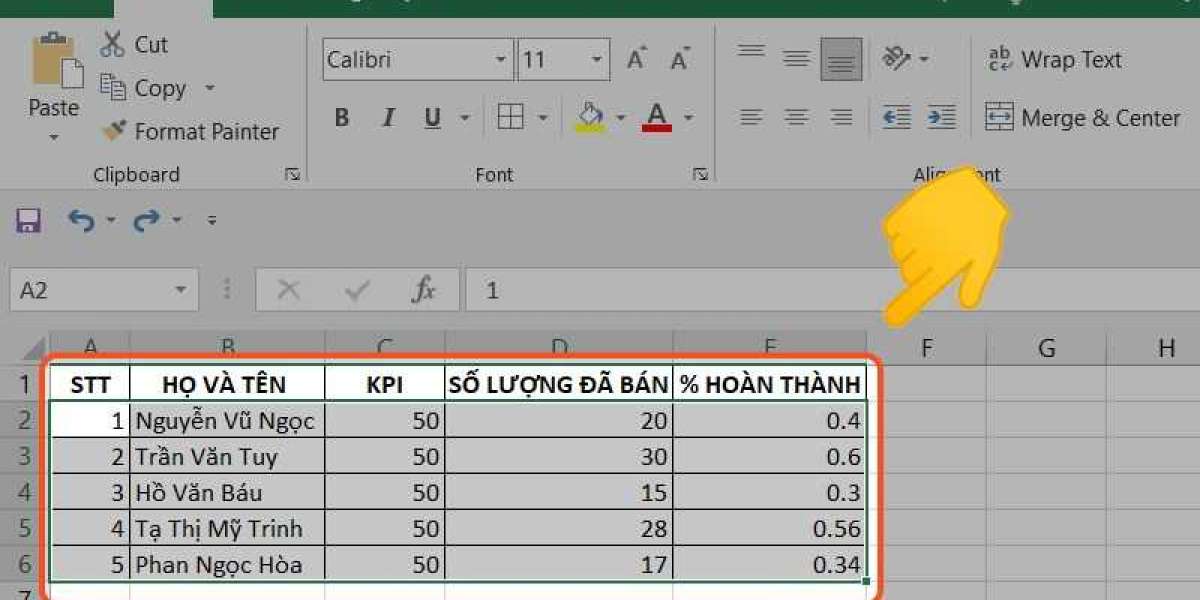Toggle Wrap Text for selected cells
1200x600 pixels.
(1054, 60)
